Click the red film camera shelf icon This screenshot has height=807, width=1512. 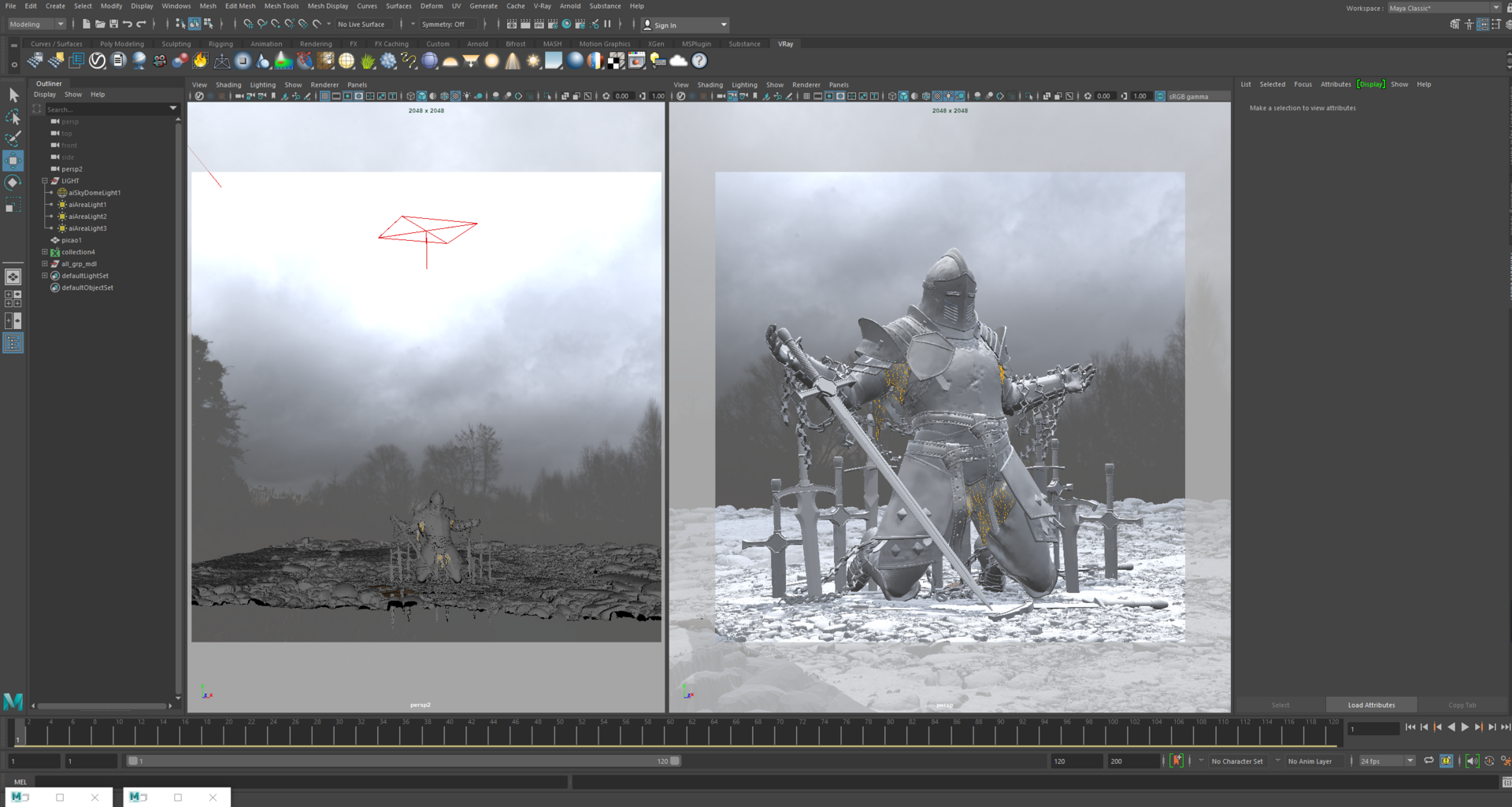tap(160, 61)
